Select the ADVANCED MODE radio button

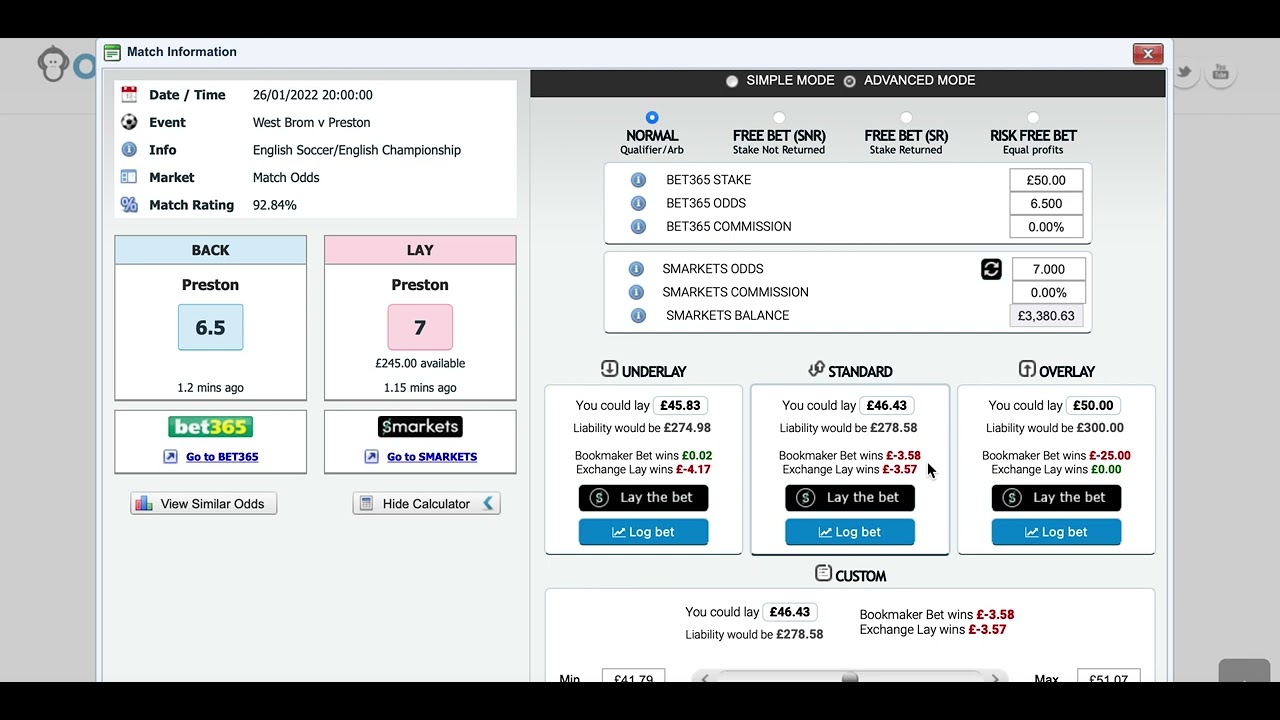pyautogui.click(x=850, y=81)
